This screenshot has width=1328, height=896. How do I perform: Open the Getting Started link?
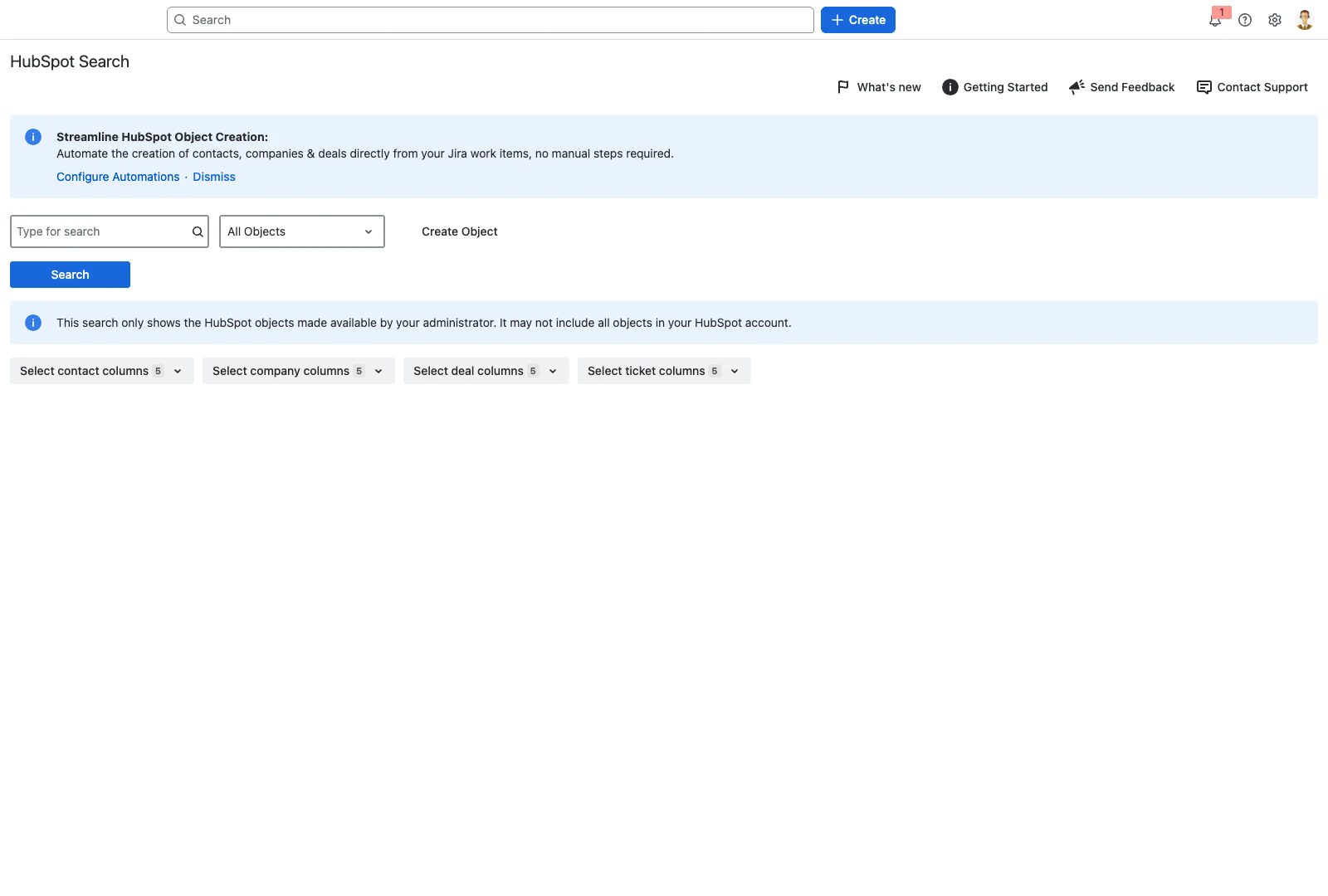[x=995, y=87]
